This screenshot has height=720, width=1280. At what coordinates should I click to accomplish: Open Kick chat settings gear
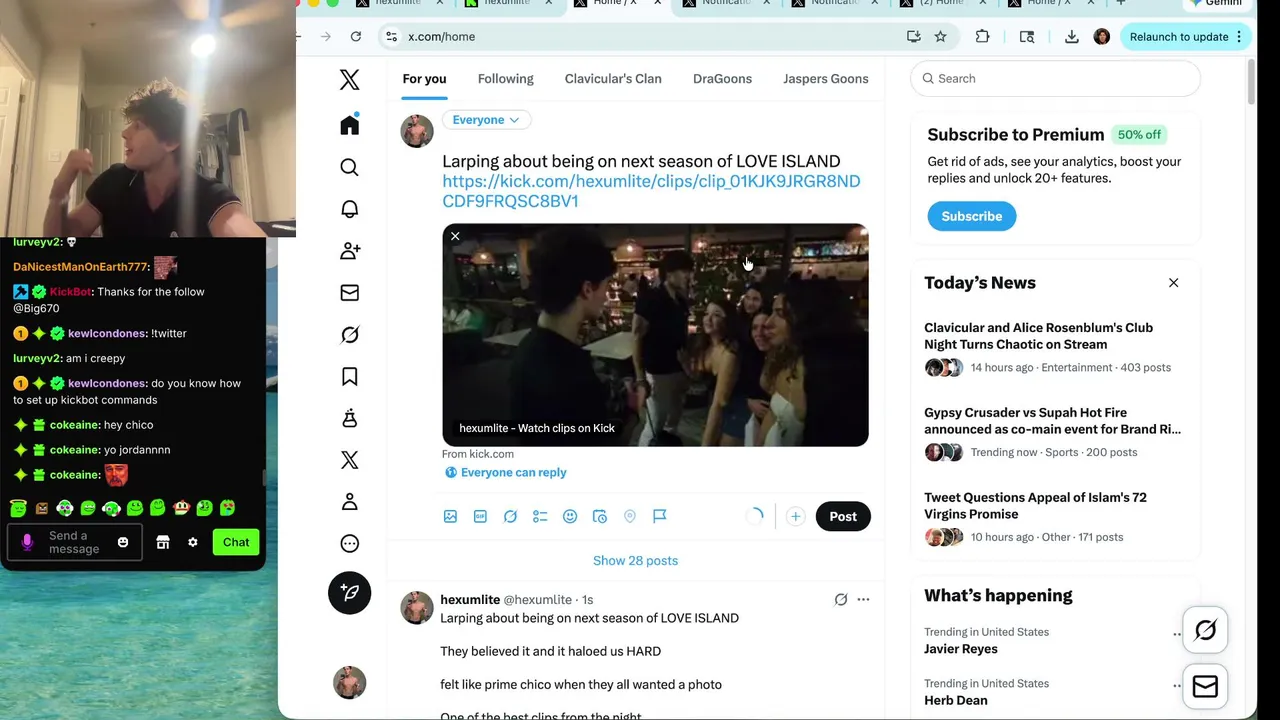pyautogui.click(x=193, y=542)
